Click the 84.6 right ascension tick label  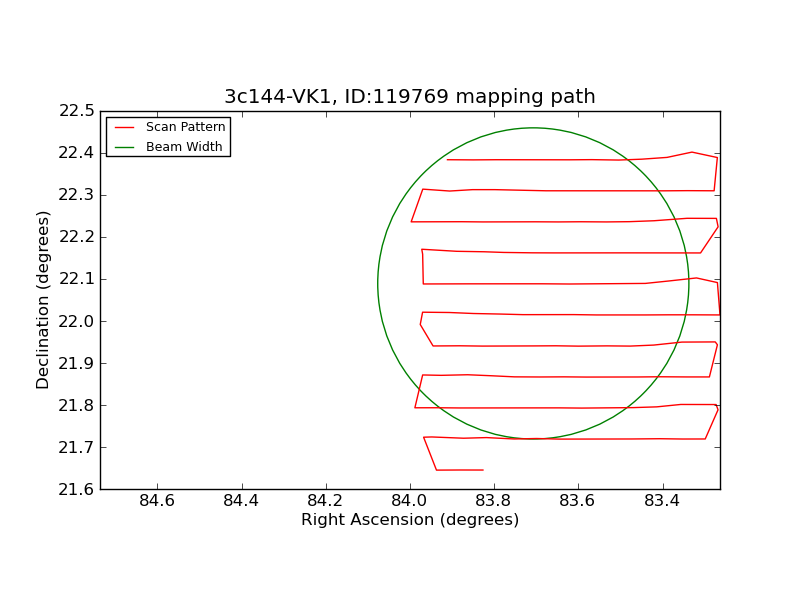[157, 501]
